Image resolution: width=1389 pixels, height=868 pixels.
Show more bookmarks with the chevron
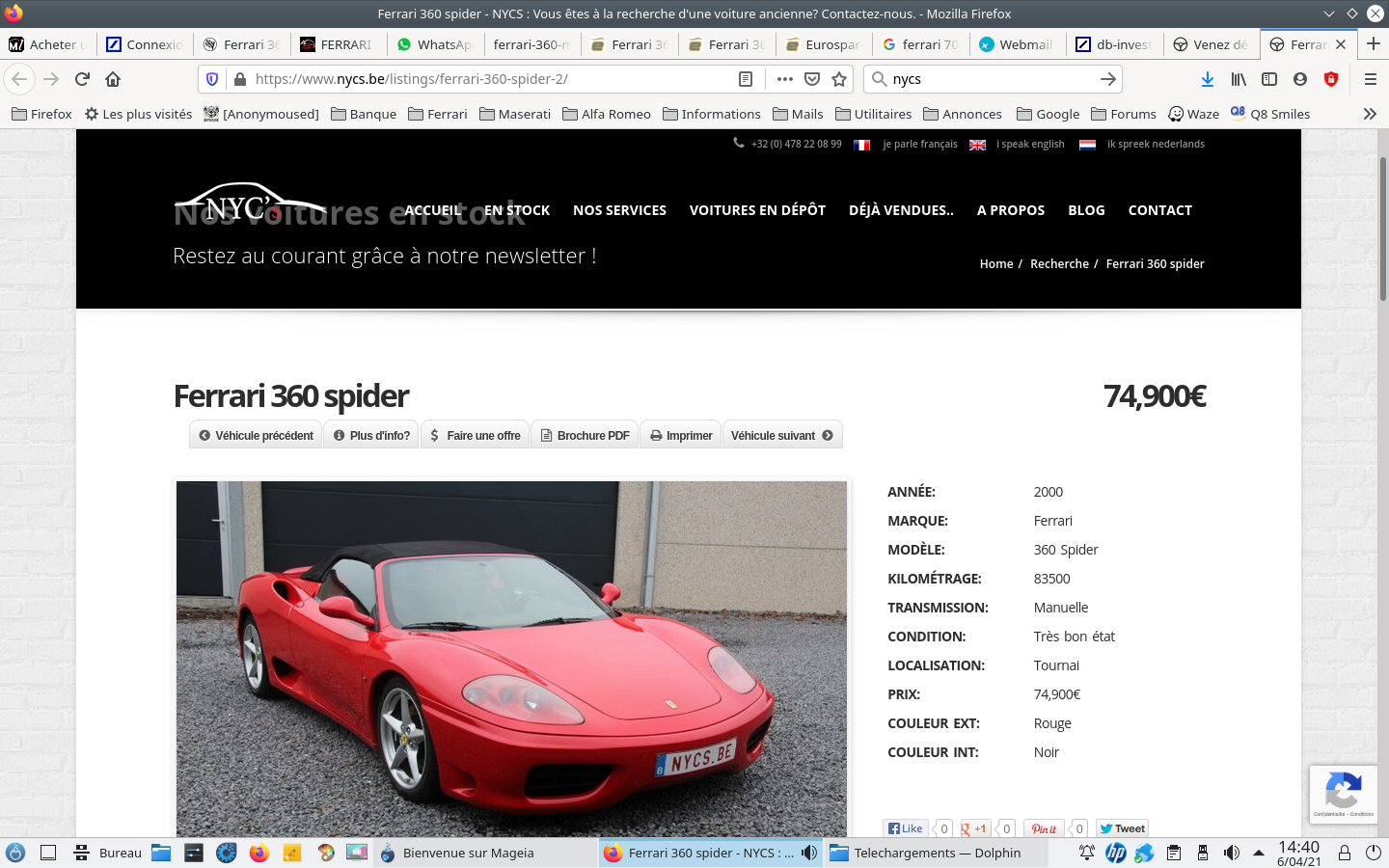click(x=1370, y=114)
